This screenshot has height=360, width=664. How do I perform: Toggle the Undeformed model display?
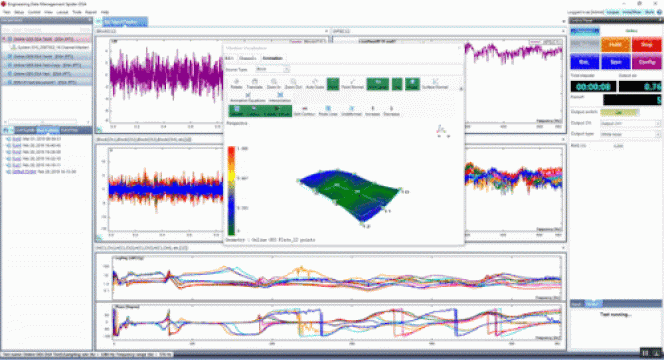coord(351,111)
